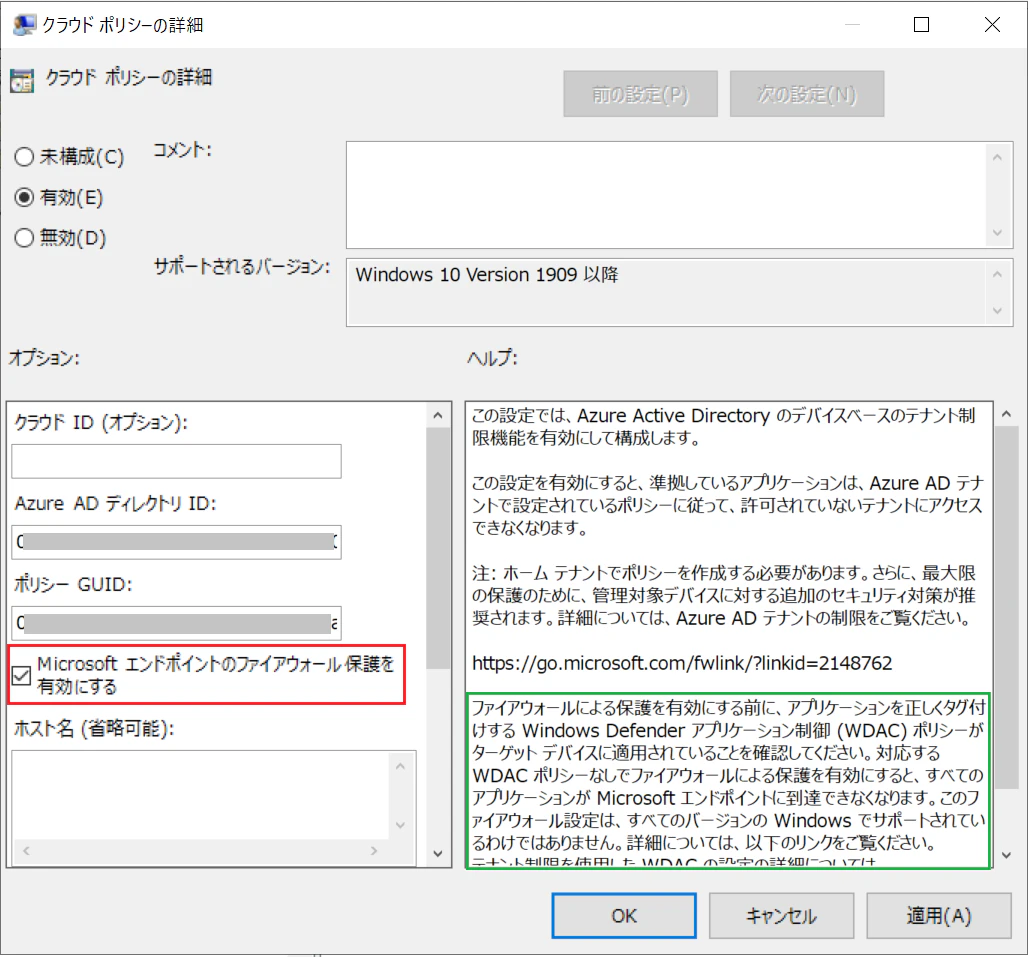This screenshot has height=957, width=1028.
Task: Click the options pane scroll up arrow
Action: [x=438, y=416]
